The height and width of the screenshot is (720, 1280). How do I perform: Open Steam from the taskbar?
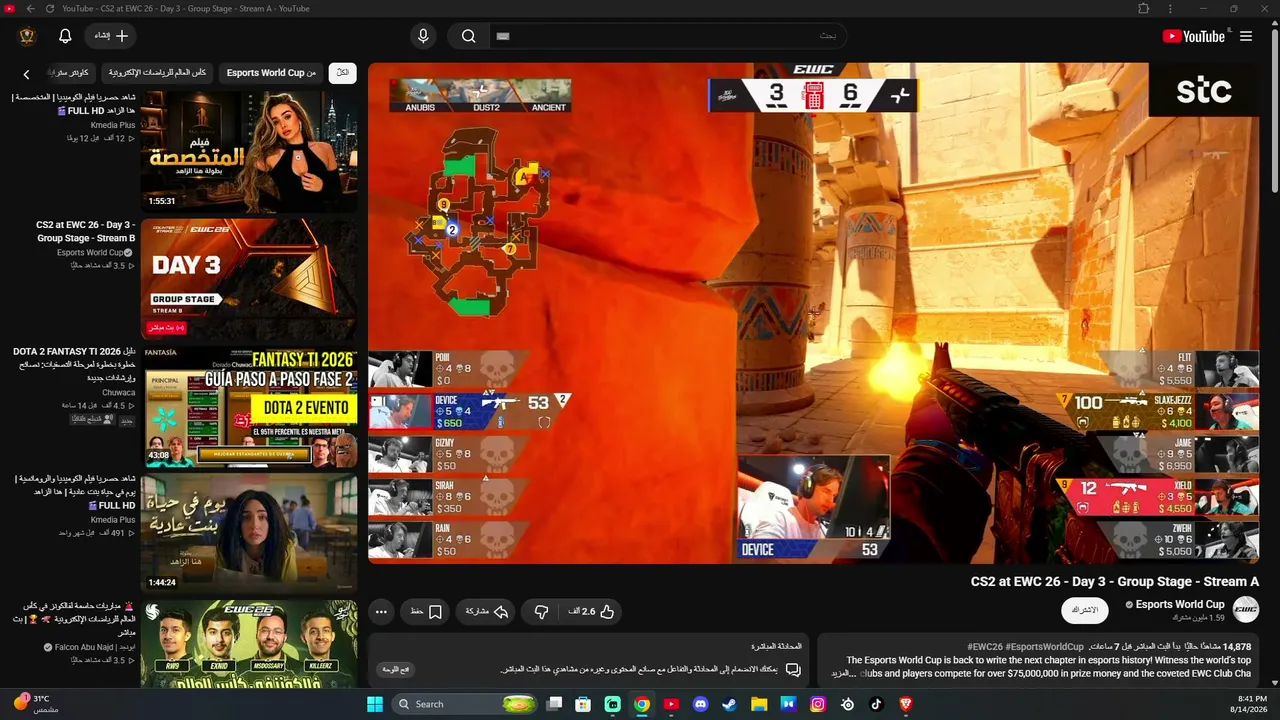730,704
